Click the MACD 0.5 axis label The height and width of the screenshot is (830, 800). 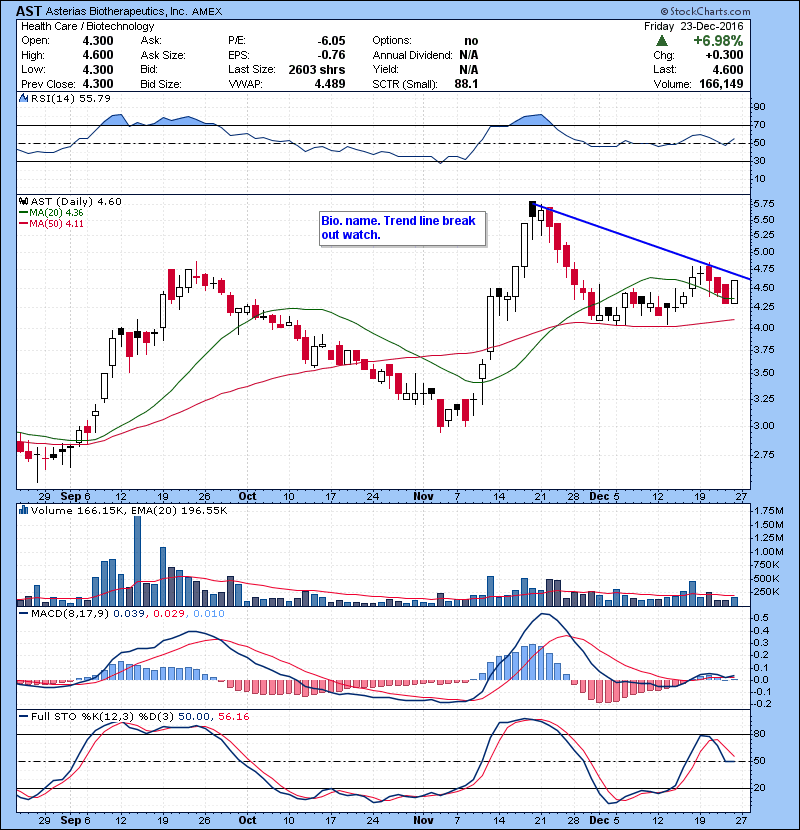tap(761, 618)
